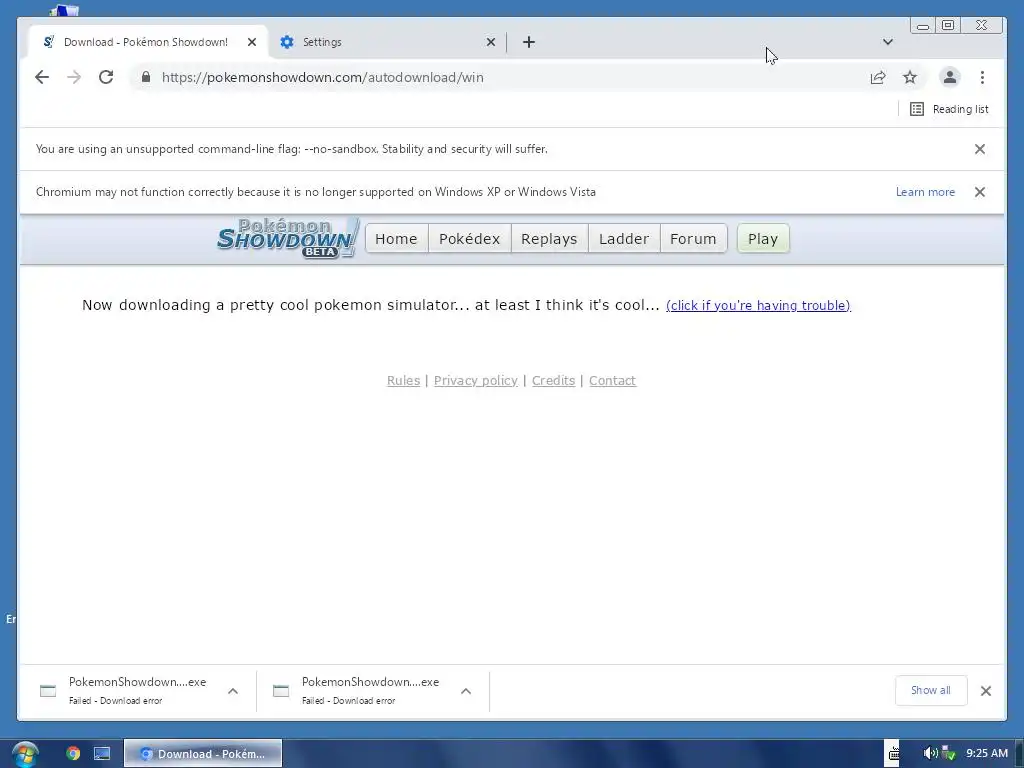This screenshot has width=1024, height=768.
Task: Click the 9:25 AM system clock
Action: [987, 754]
